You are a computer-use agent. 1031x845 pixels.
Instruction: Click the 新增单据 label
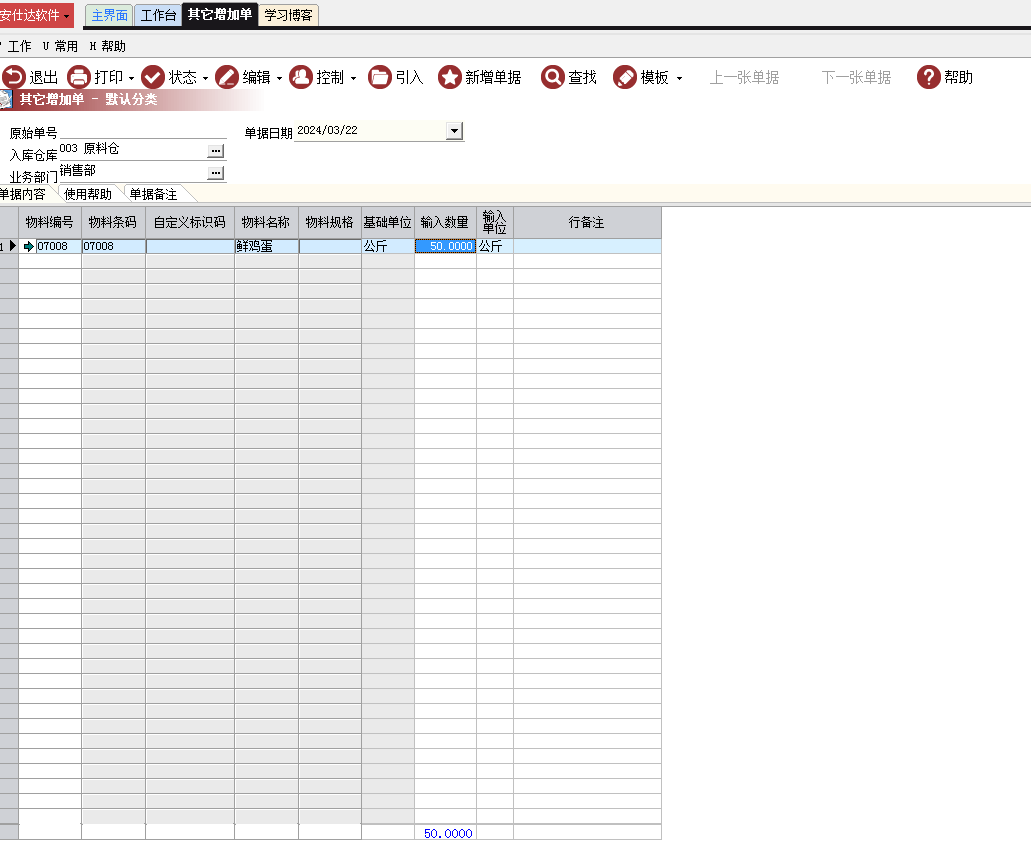click(x=493, y=78)
